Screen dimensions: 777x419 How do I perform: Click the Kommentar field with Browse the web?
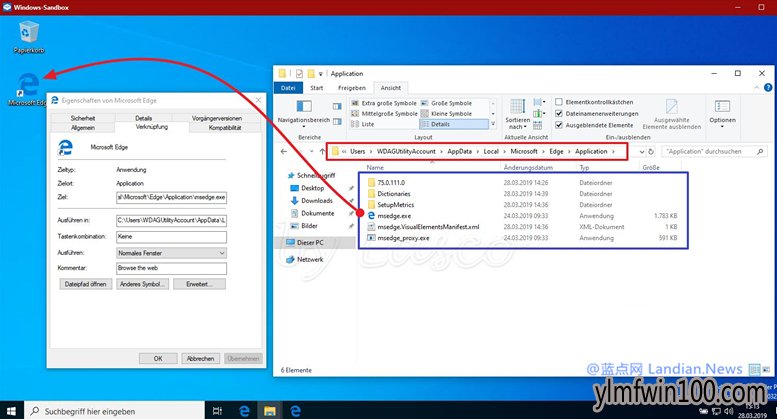tap(171, 268)
